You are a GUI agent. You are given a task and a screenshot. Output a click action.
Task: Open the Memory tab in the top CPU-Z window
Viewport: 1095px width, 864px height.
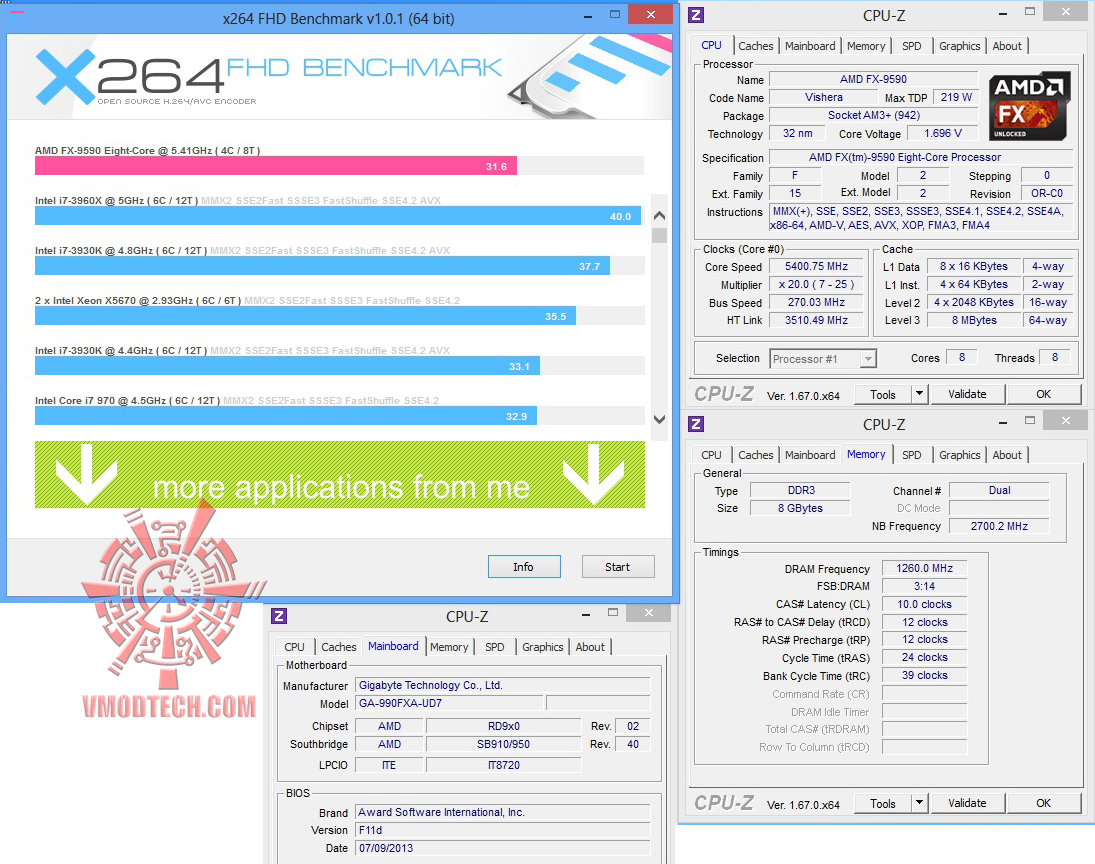(x=866, y=46)
